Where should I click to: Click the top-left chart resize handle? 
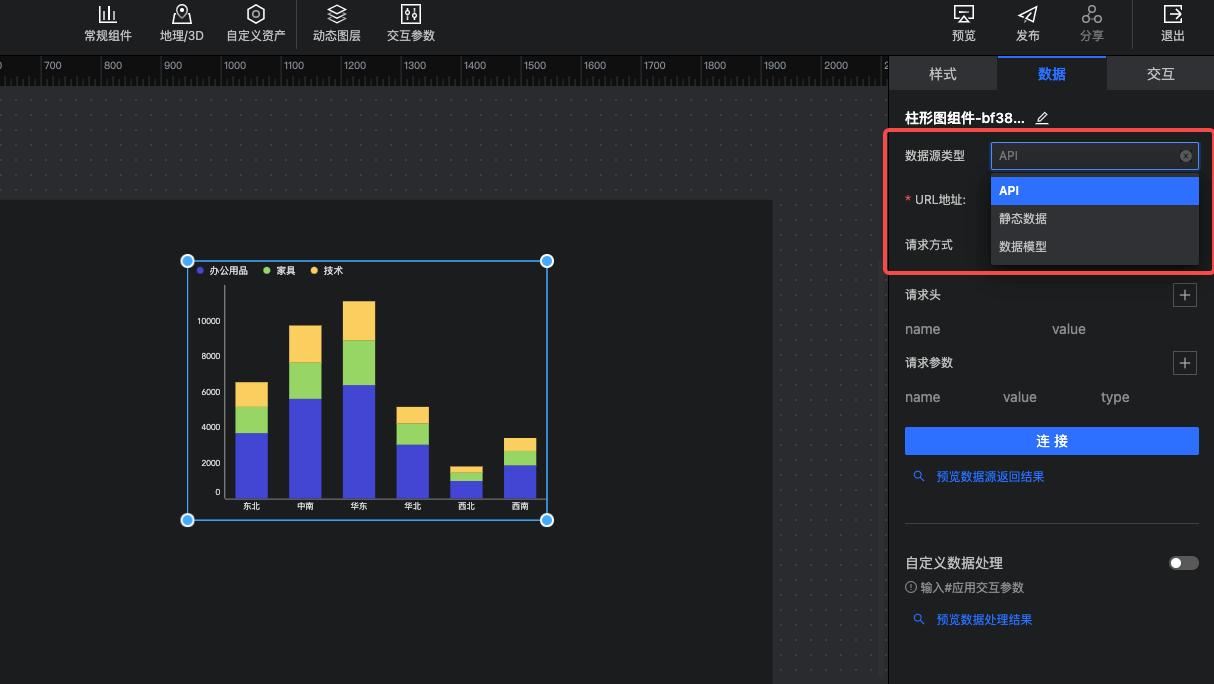point(187,261)
